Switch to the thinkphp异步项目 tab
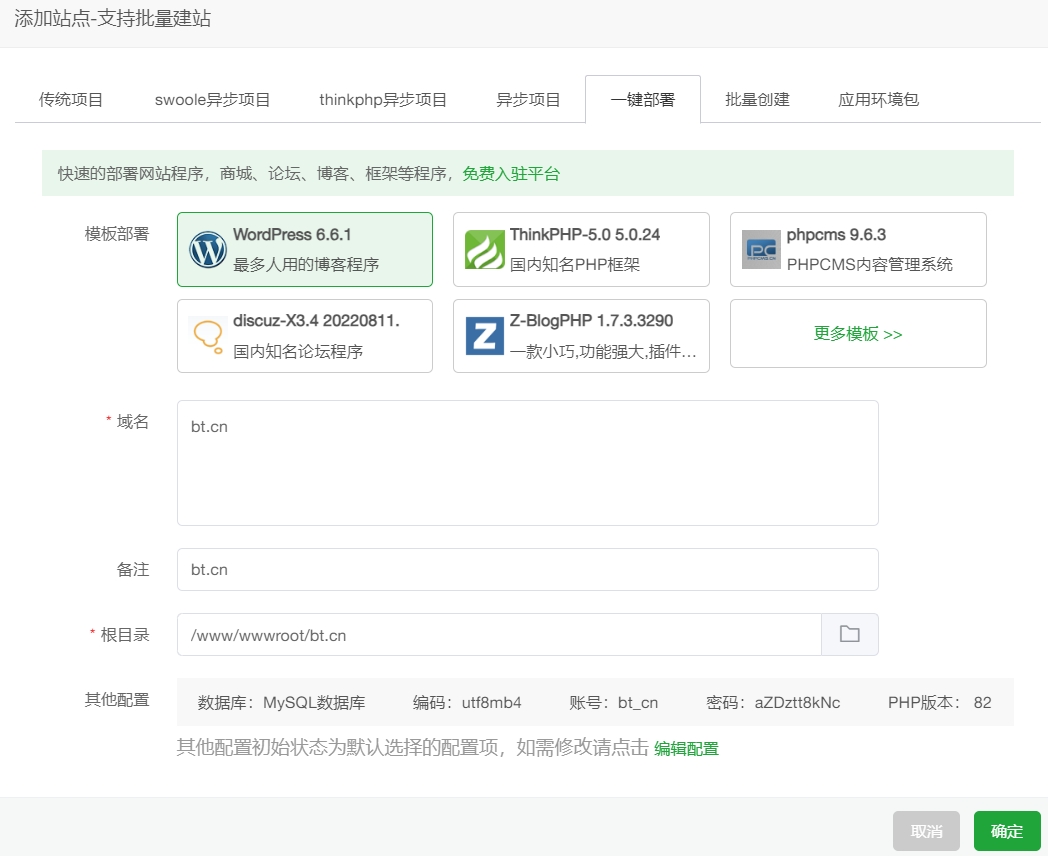 (382, 99)
